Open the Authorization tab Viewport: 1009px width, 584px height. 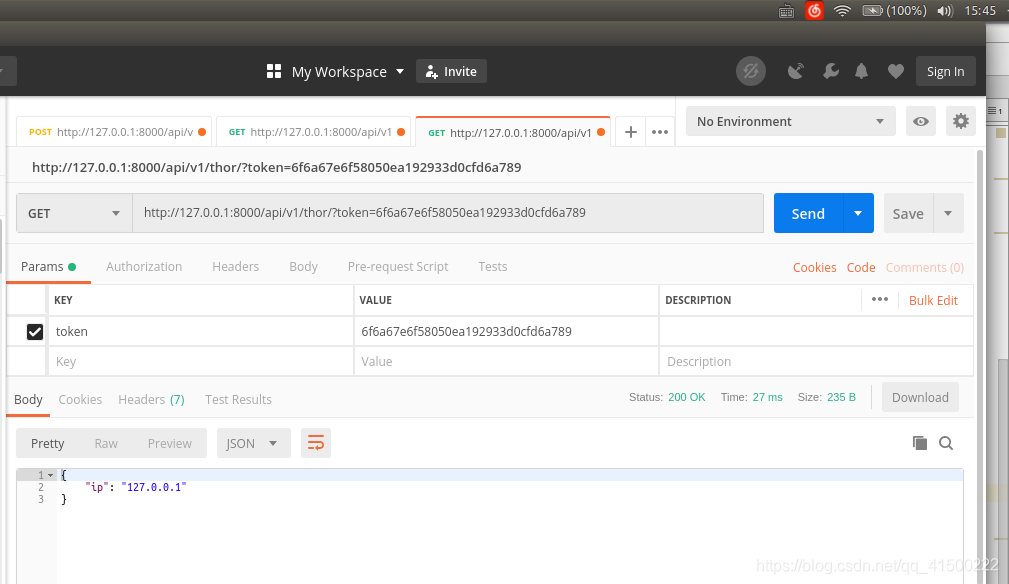pyautogui.click(x=144, y=266)
